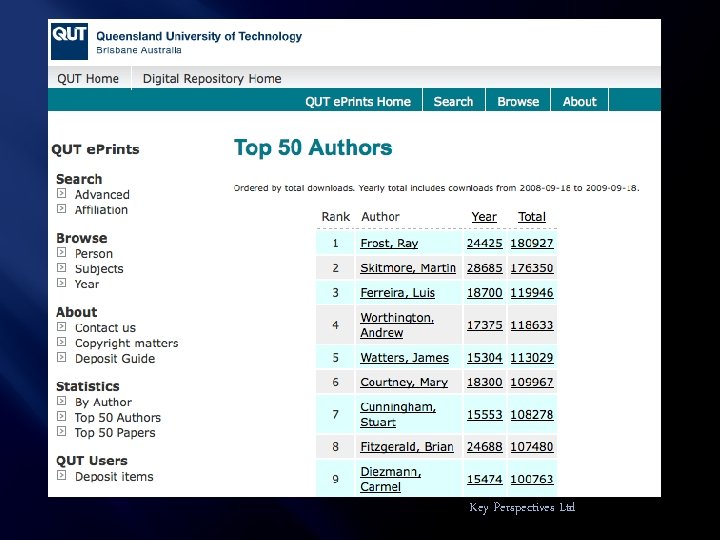Image resolution: width=720 pixels, height=540 pixels.
Task: Open Copyright matters link
Action: 127,343
